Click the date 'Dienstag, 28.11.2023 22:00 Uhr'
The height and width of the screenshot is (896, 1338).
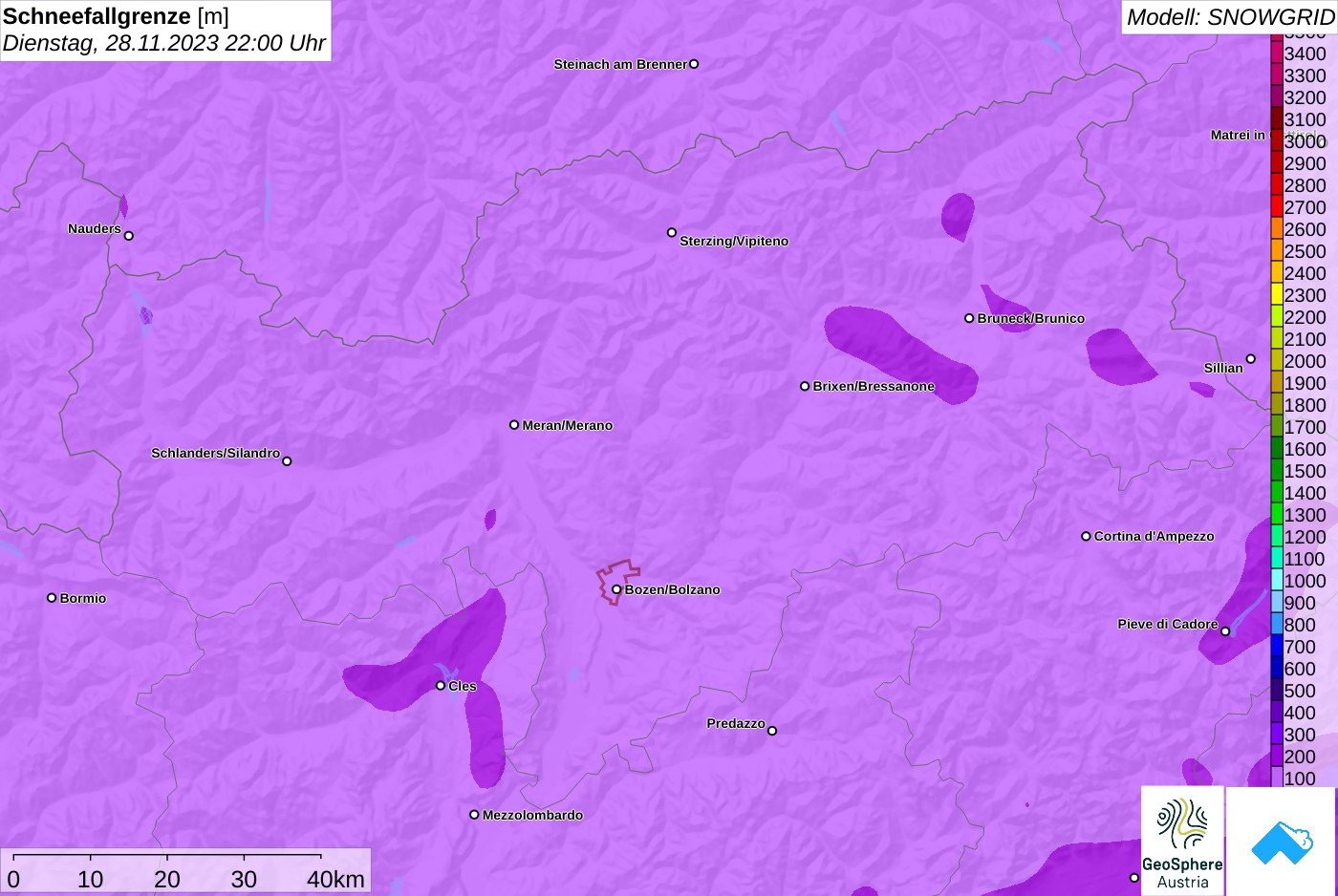tap(163, 43)
